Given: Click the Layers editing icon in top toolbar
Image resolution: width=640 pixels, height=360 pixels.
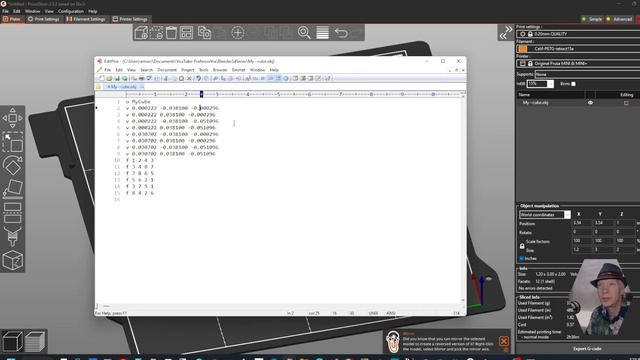Looking at the screenshot, I should 322,33.
